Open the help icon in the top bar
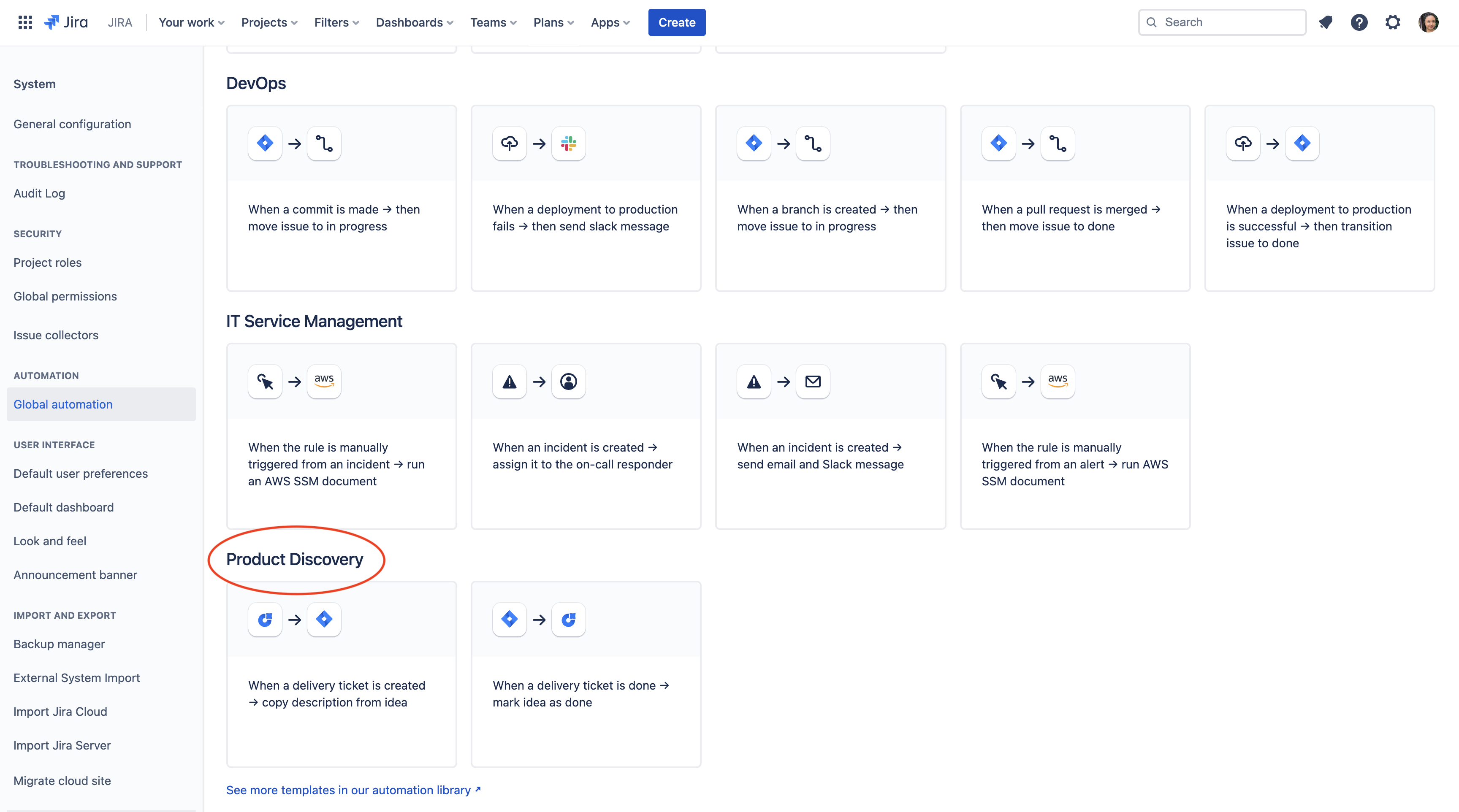 pos(1359,22)
